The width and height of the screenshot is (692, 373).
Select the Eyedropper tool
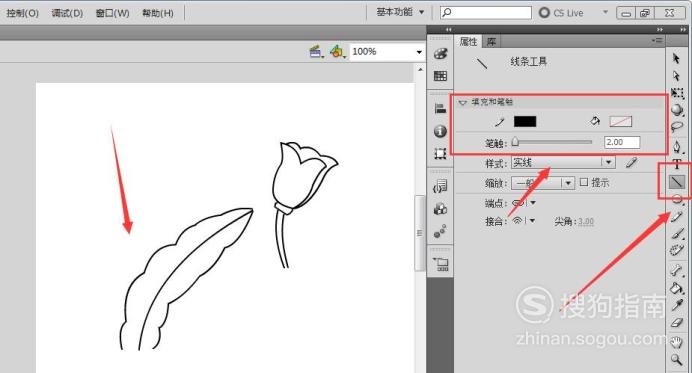677,305
